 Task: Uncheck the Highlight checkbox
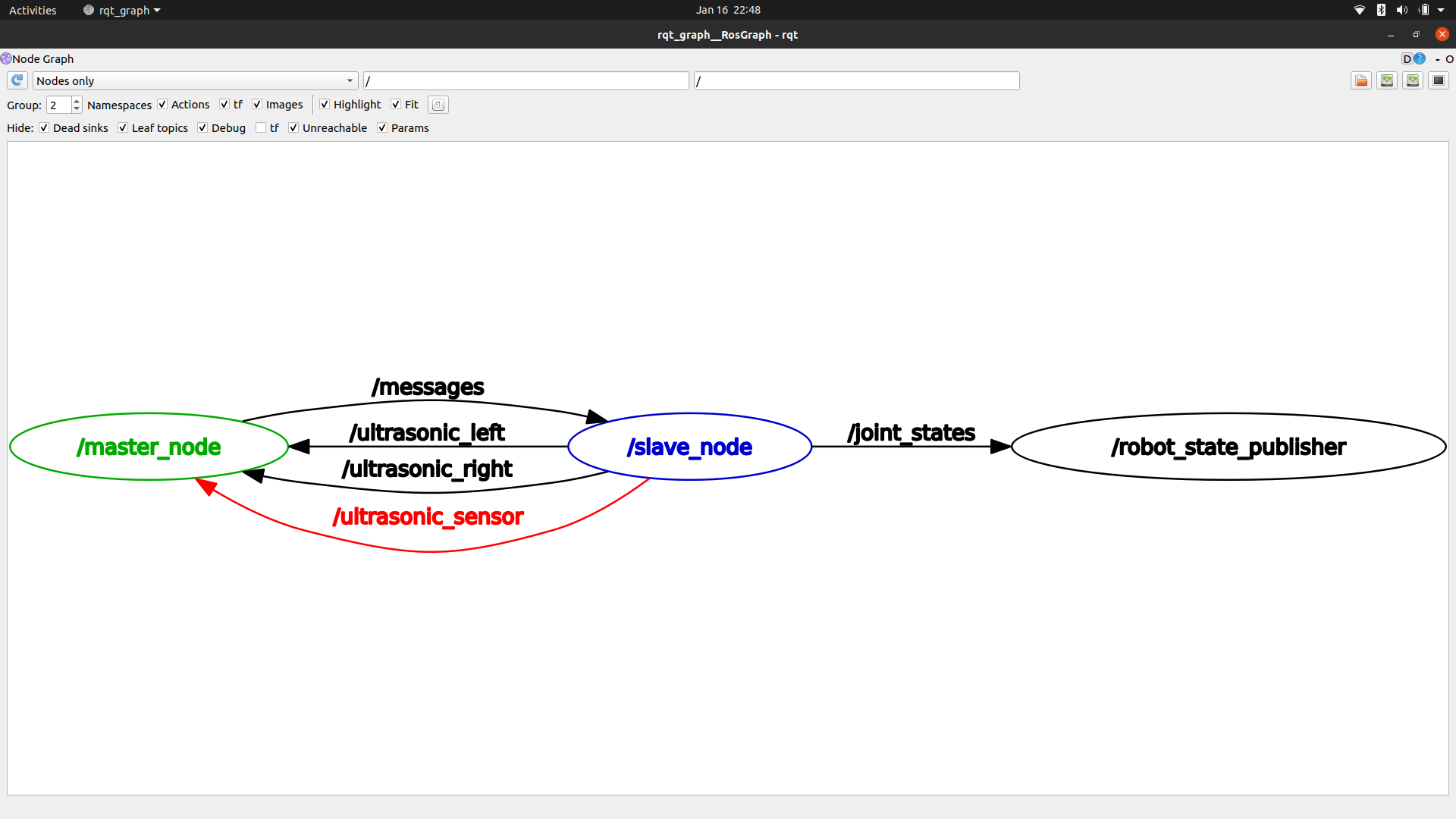325,105
